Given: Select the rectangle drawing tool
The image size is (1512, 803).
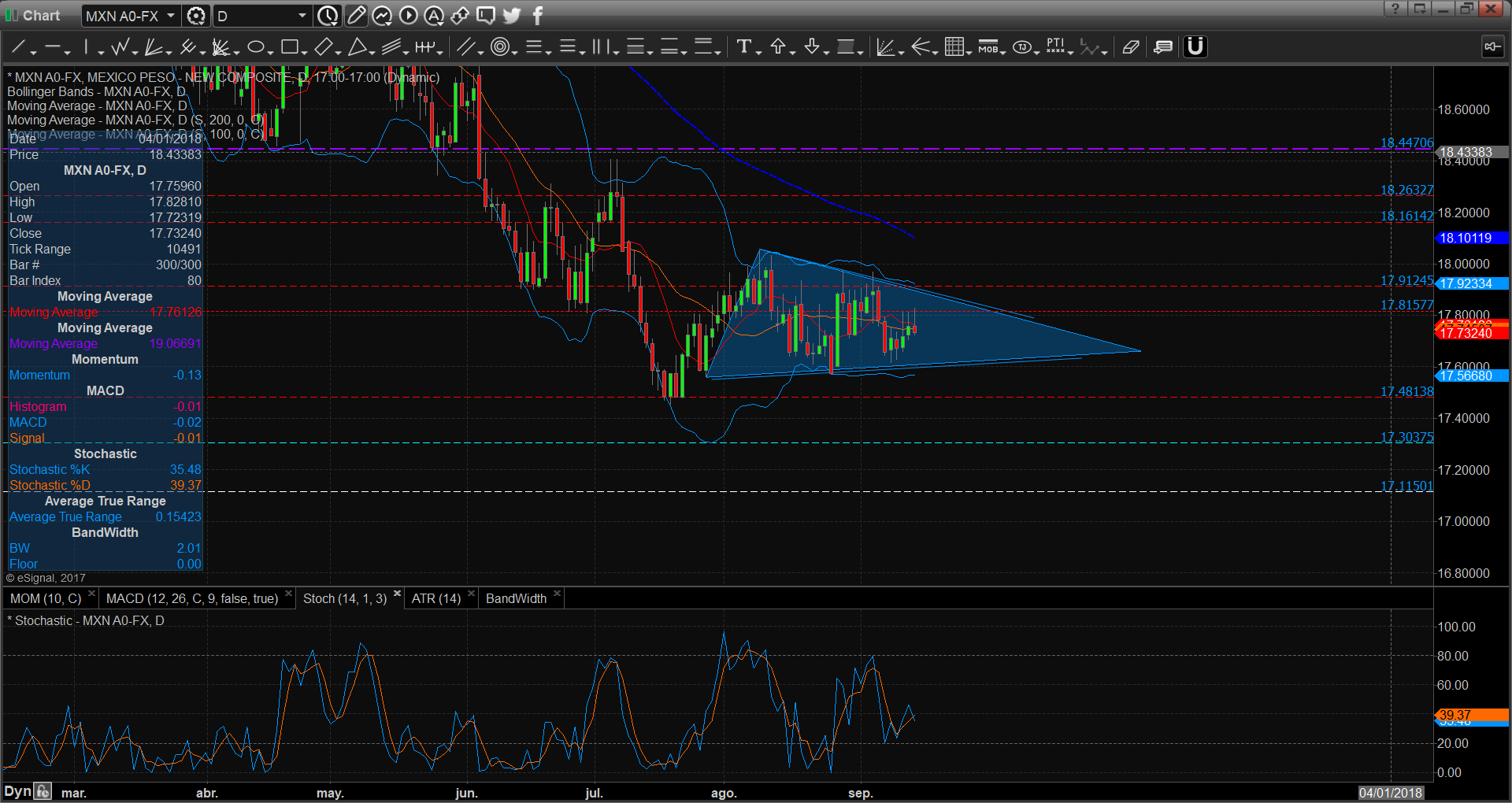Looking at the screenshot, I should click(x=289, y=47).
